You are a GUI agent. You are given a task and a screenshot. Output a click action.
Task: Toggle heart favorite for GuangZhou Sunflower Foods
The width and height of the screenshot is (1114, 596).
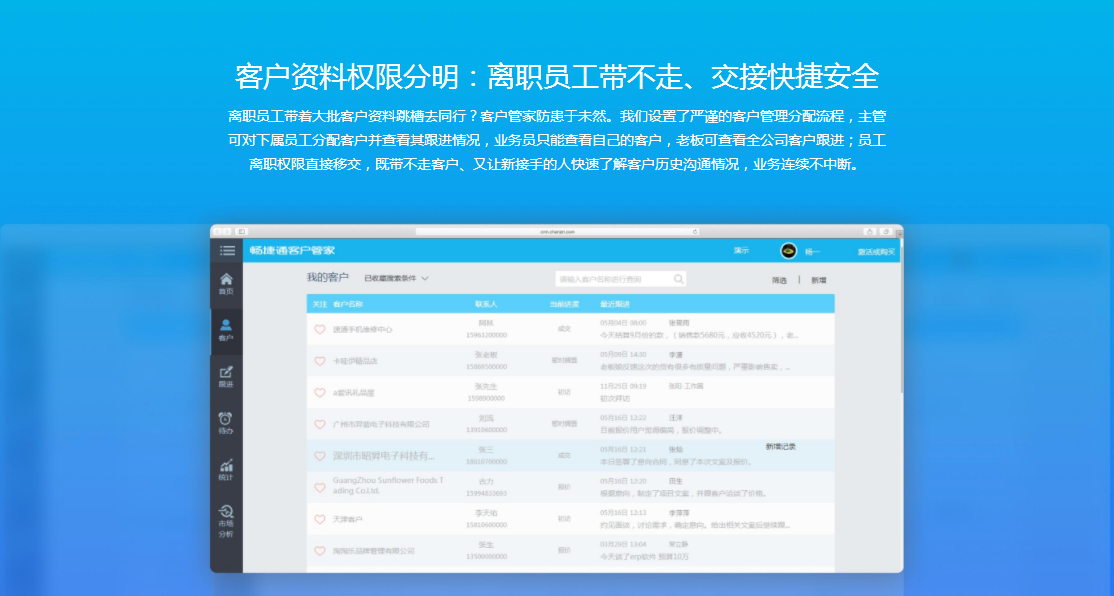(320, 488)
